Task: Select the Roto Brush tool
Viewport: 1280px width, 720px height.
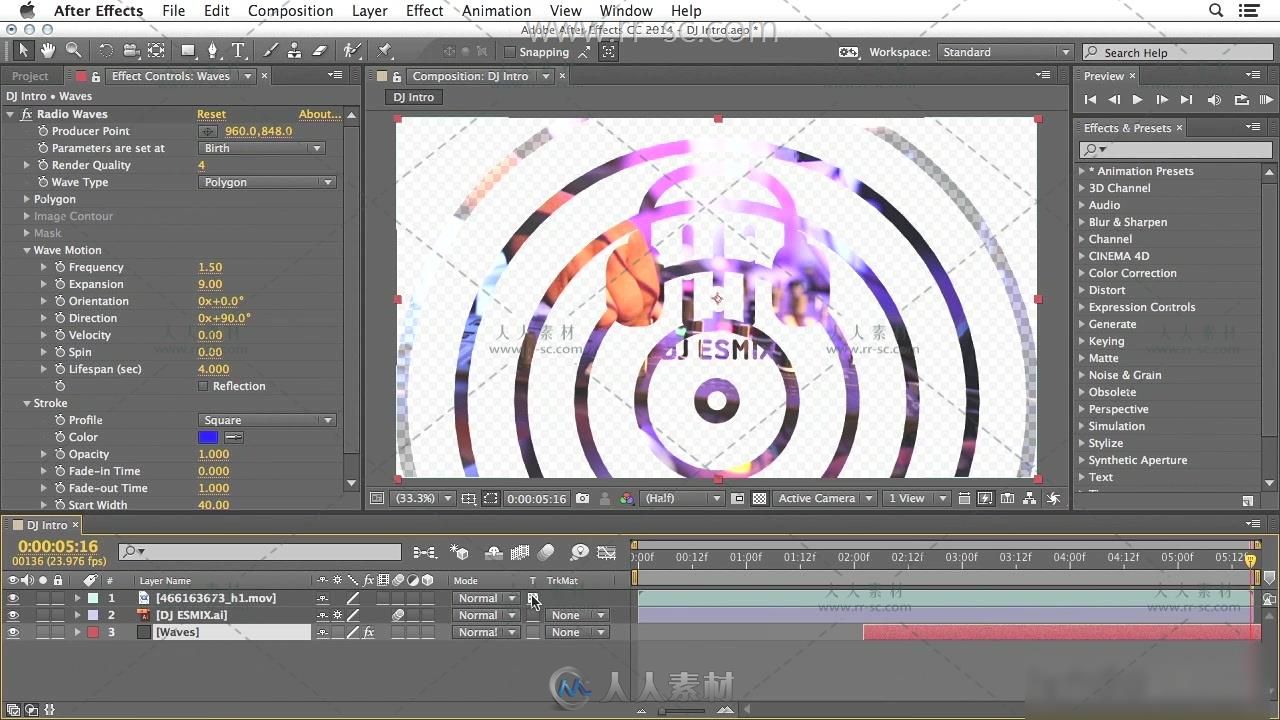Action: 351,51
